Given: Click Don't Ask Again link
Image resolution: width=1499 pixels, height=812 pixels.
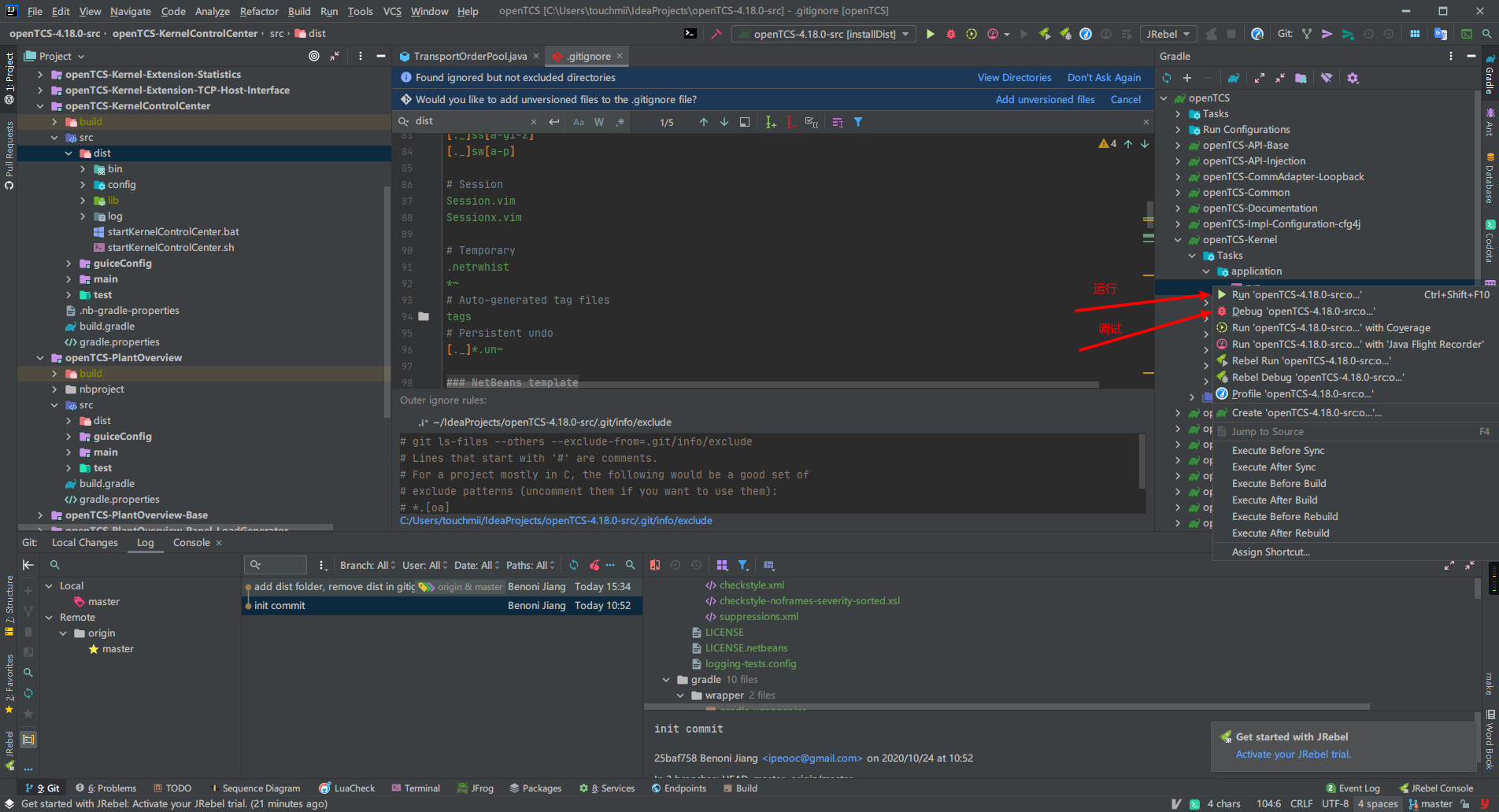Looking at the screenshot, I should 1104,77.
